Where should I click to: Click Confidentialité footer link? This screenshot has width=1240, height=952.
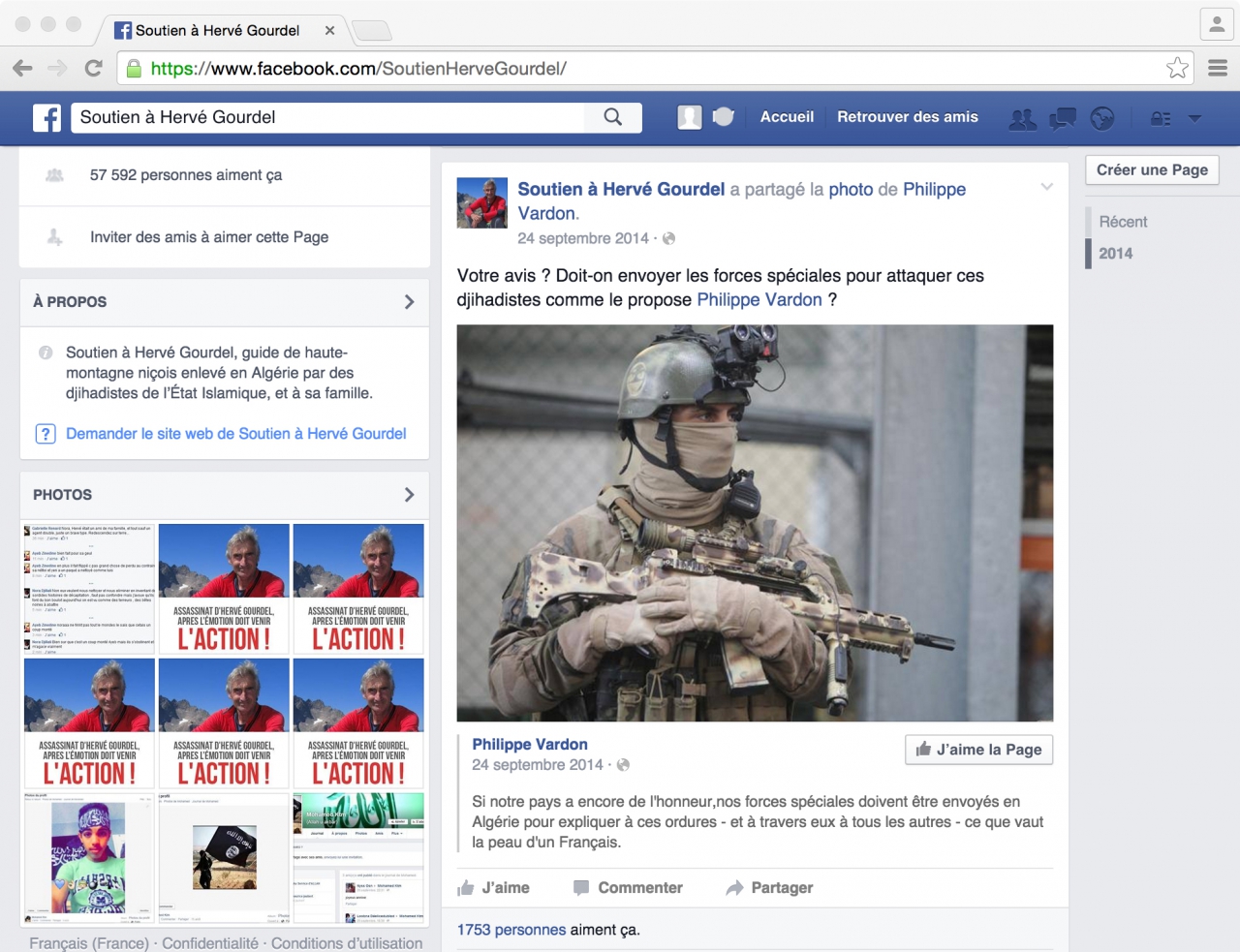tap(210, 943)
